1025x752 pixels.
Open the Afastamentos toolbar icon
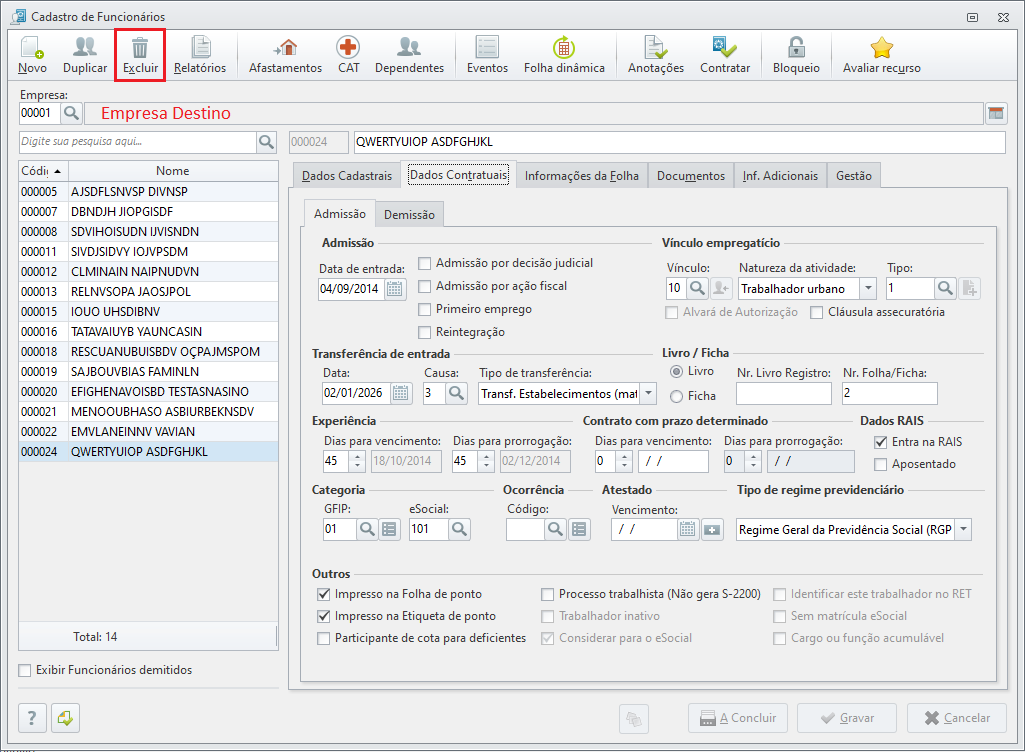[x=285, y=48]
